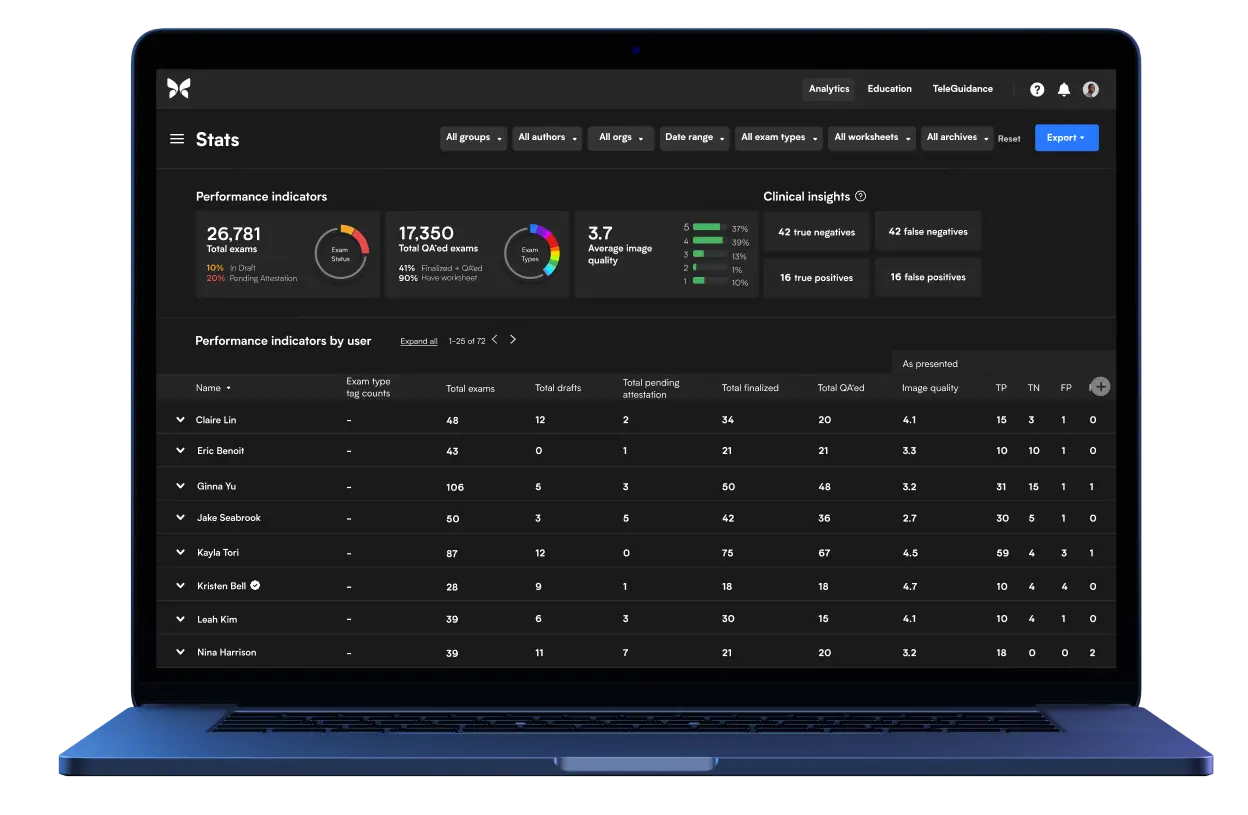Click the Expand all link

419,342
